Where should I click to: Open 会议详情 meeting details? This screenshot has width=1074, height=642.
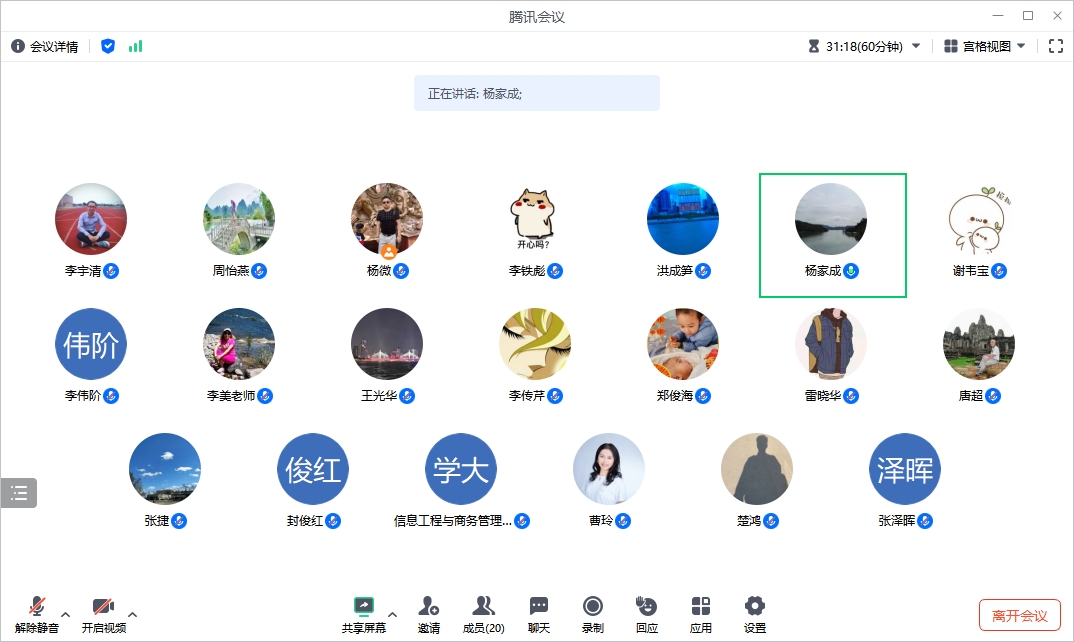tap(45, 46)
